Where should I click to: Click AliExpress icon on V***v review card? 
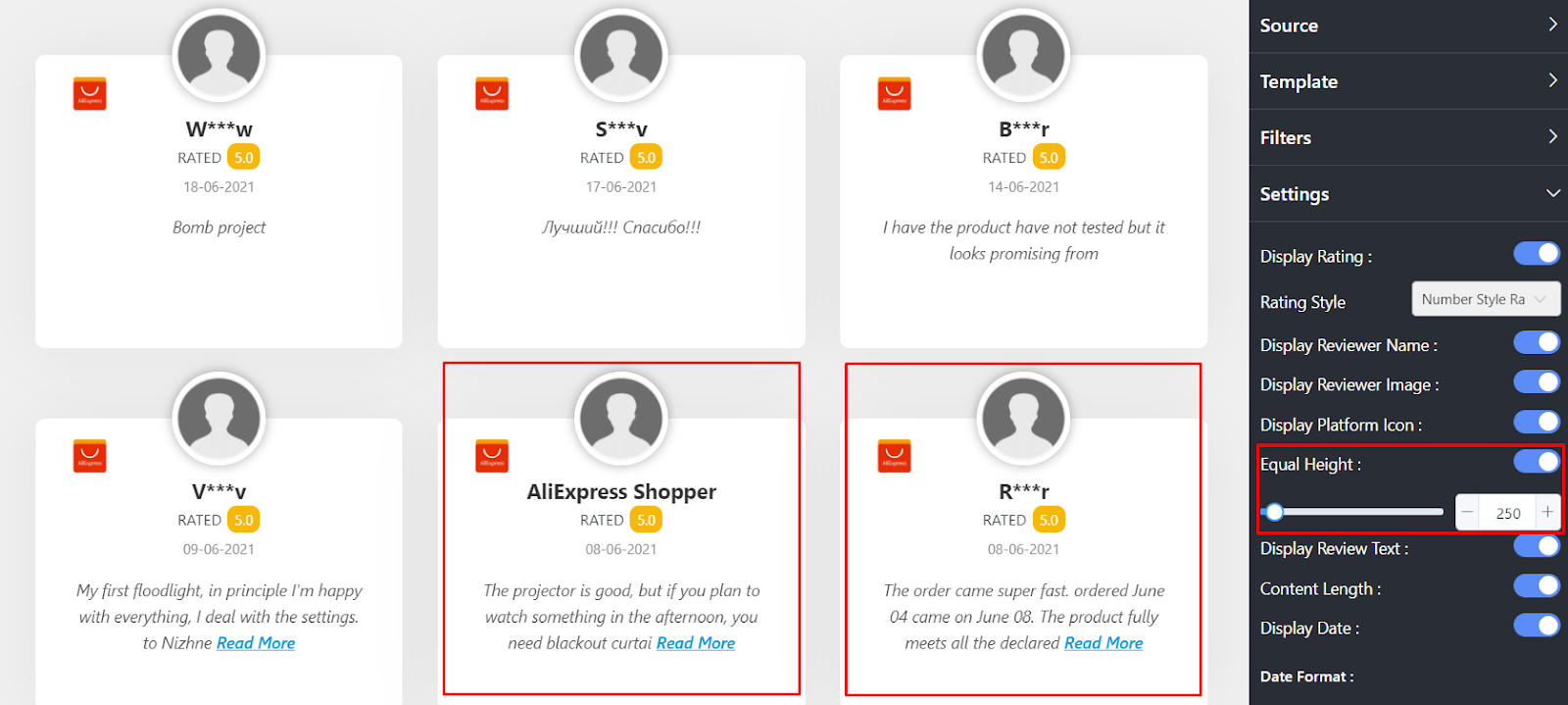pyautogui.click(x=89, y=456)
